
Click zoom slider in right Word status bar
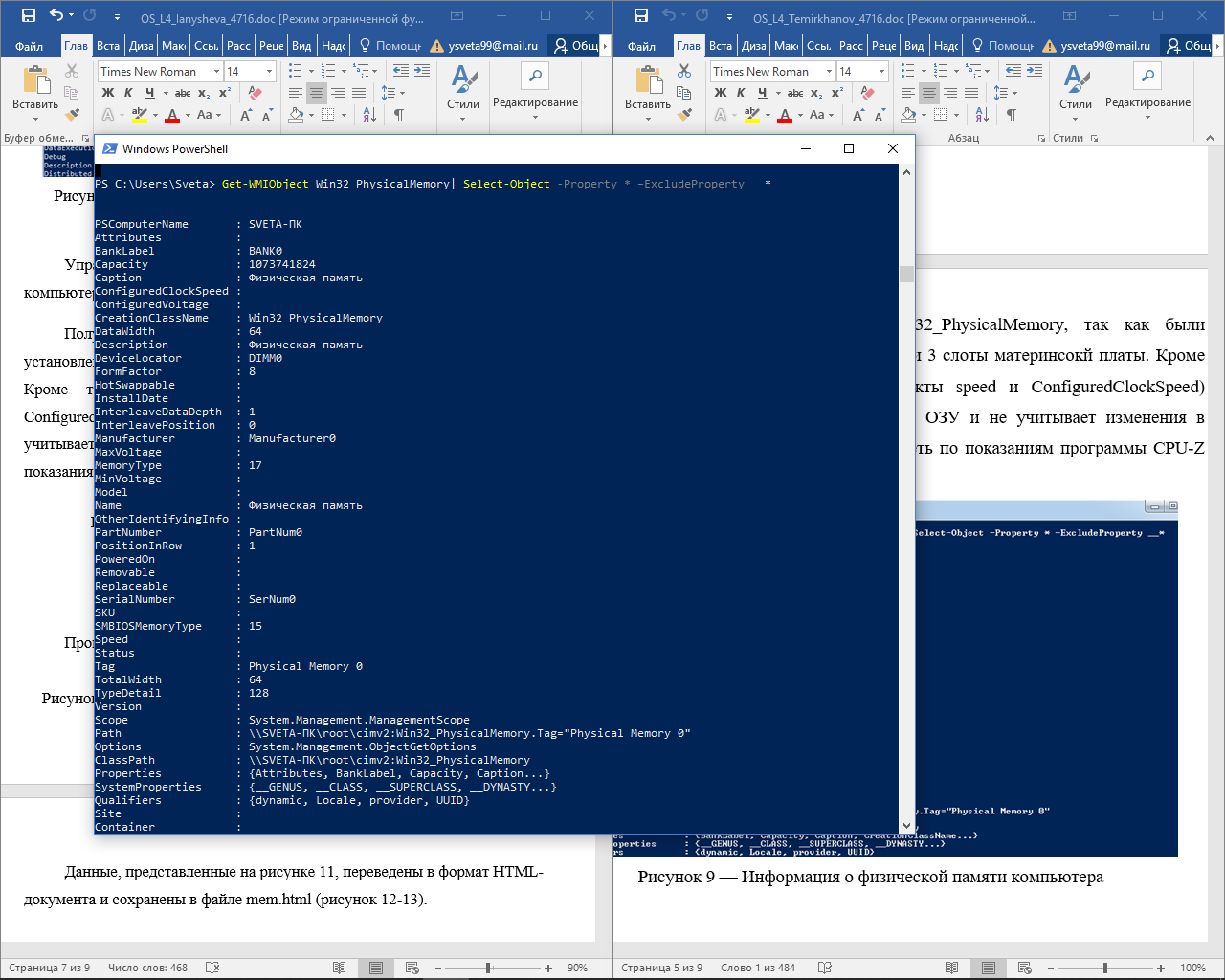1104,968
